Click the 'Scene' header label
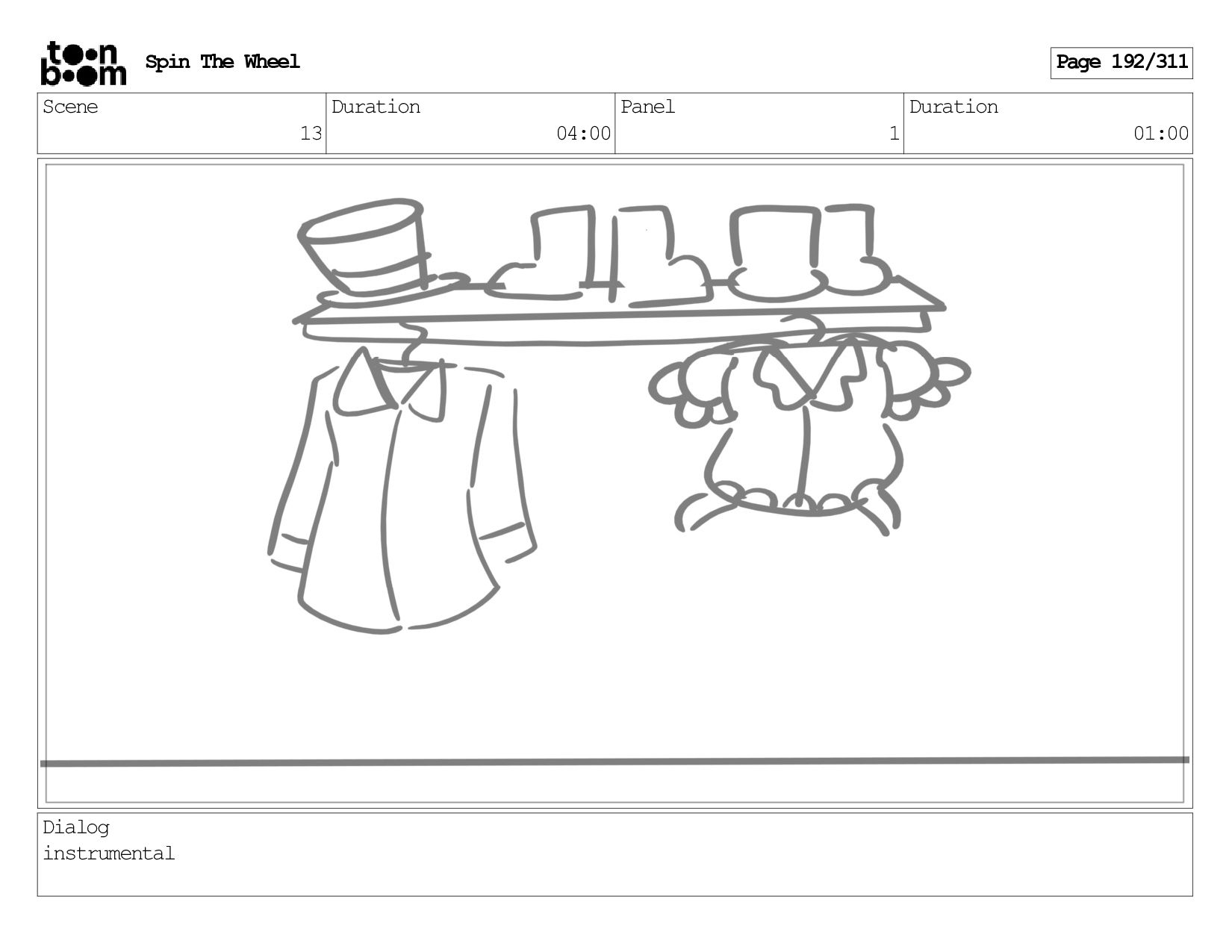 click(70, 107)
